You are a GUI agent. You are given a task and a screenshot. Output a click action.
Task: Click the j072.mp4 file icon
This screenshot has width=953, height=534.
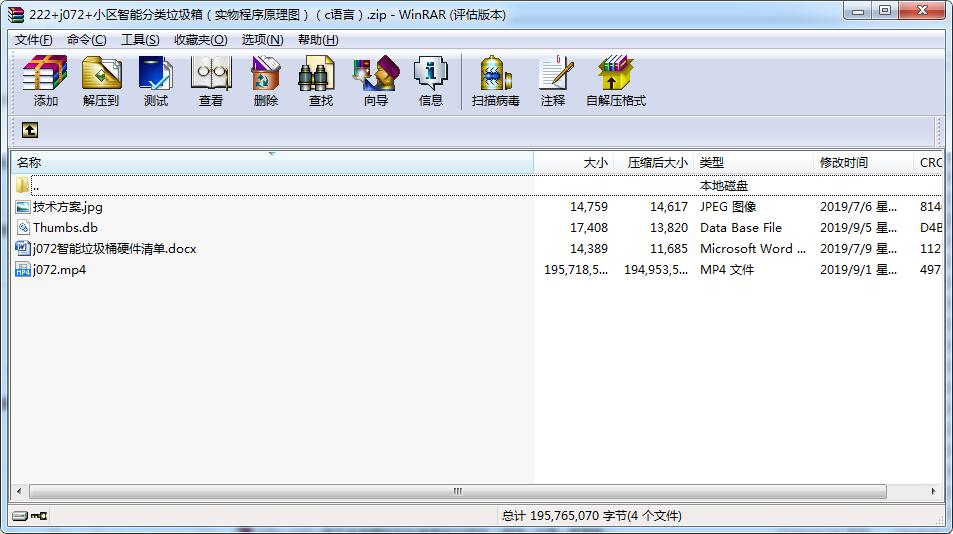[x=22, y=270]
